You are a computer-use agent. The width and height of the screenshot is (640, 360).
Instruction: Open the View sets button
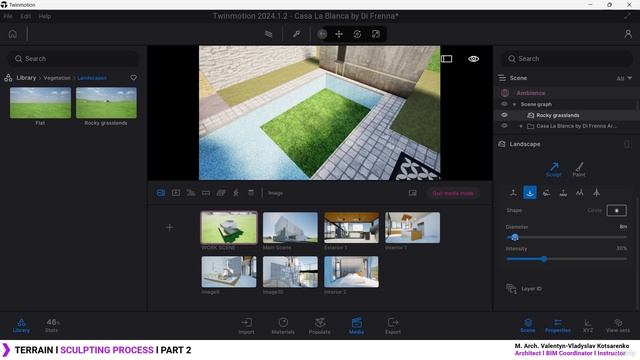(x=618, y=326)
